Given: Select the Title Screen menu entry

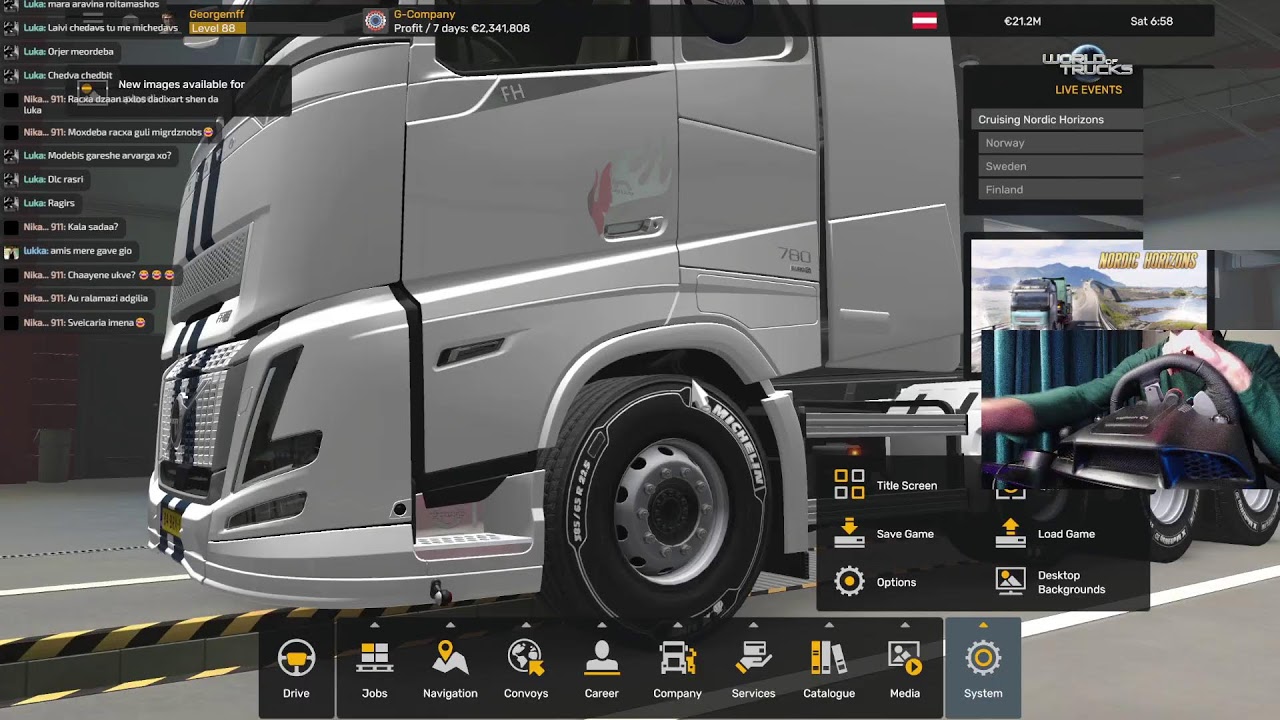Looking at the screenshot, I should coord(907,486).
